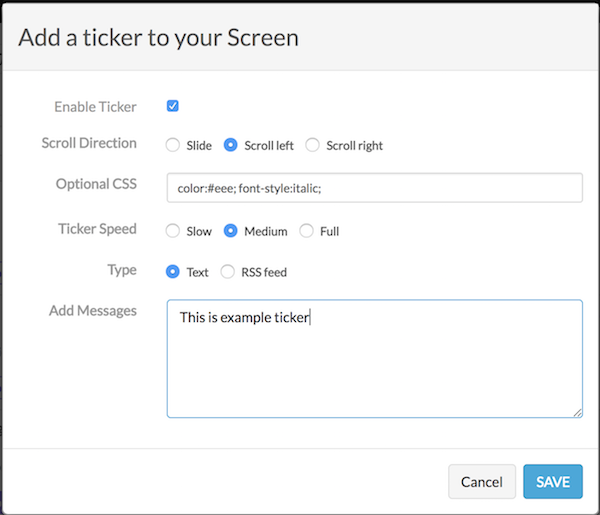600x515 pixels.
Task: Cancel the ticker dialog
Action: pyautogui.click(x=482, y=482)
